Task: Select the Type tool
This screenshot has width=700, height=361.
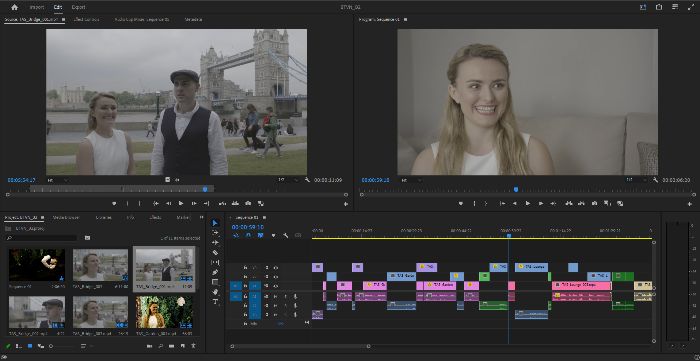Action: pos(215,302)
